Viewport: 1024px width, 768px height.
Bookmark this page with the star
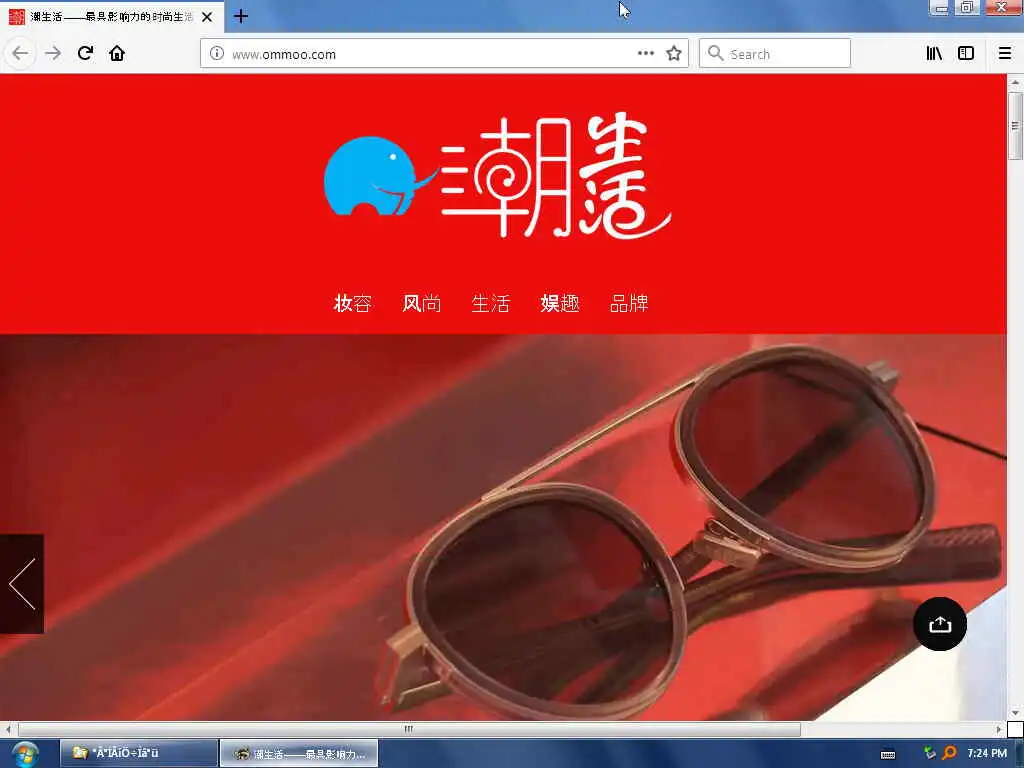coord(674,54)
